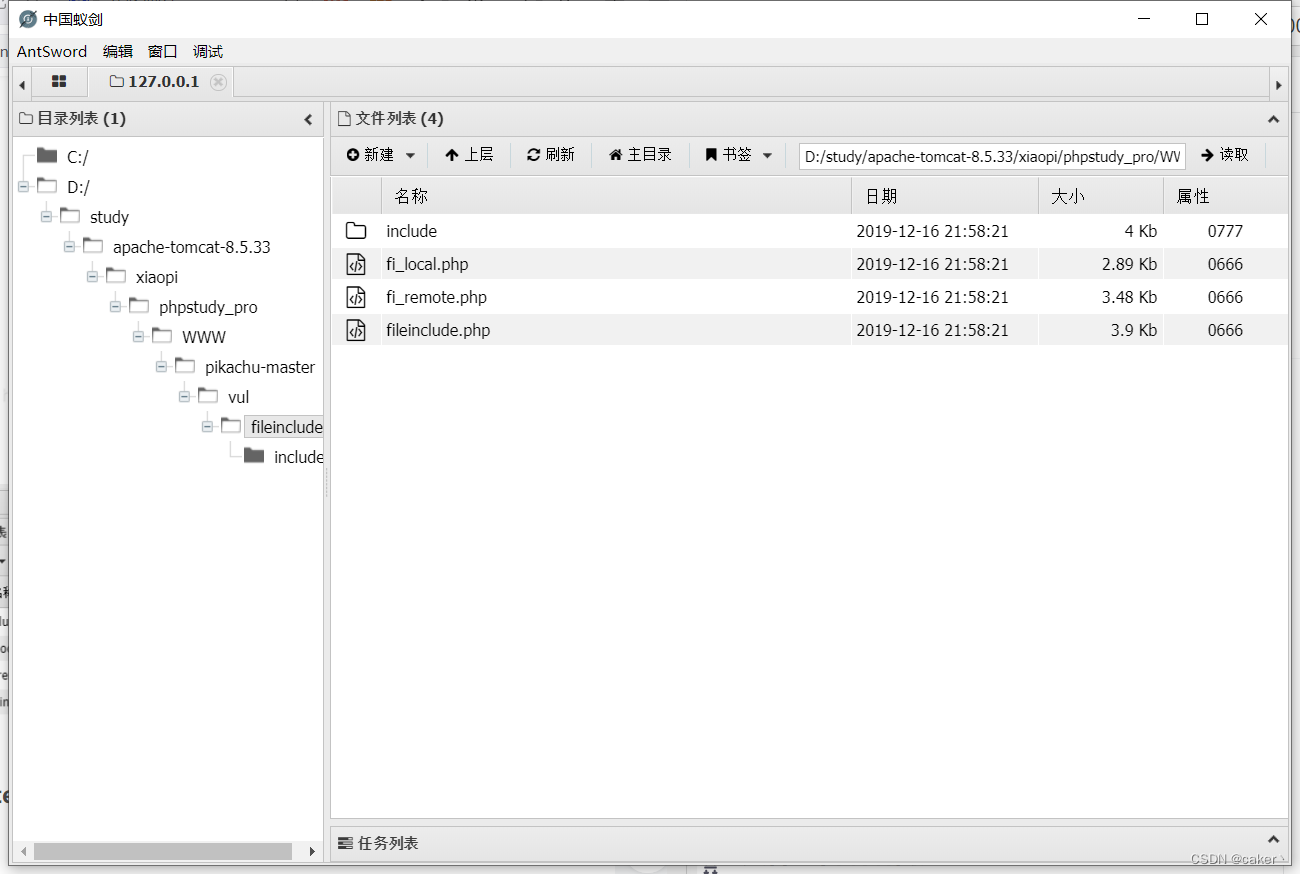This screenshot has height=874, width=1300.
Task: Collapse the fileinclude tree node
Action: [207, 427]
